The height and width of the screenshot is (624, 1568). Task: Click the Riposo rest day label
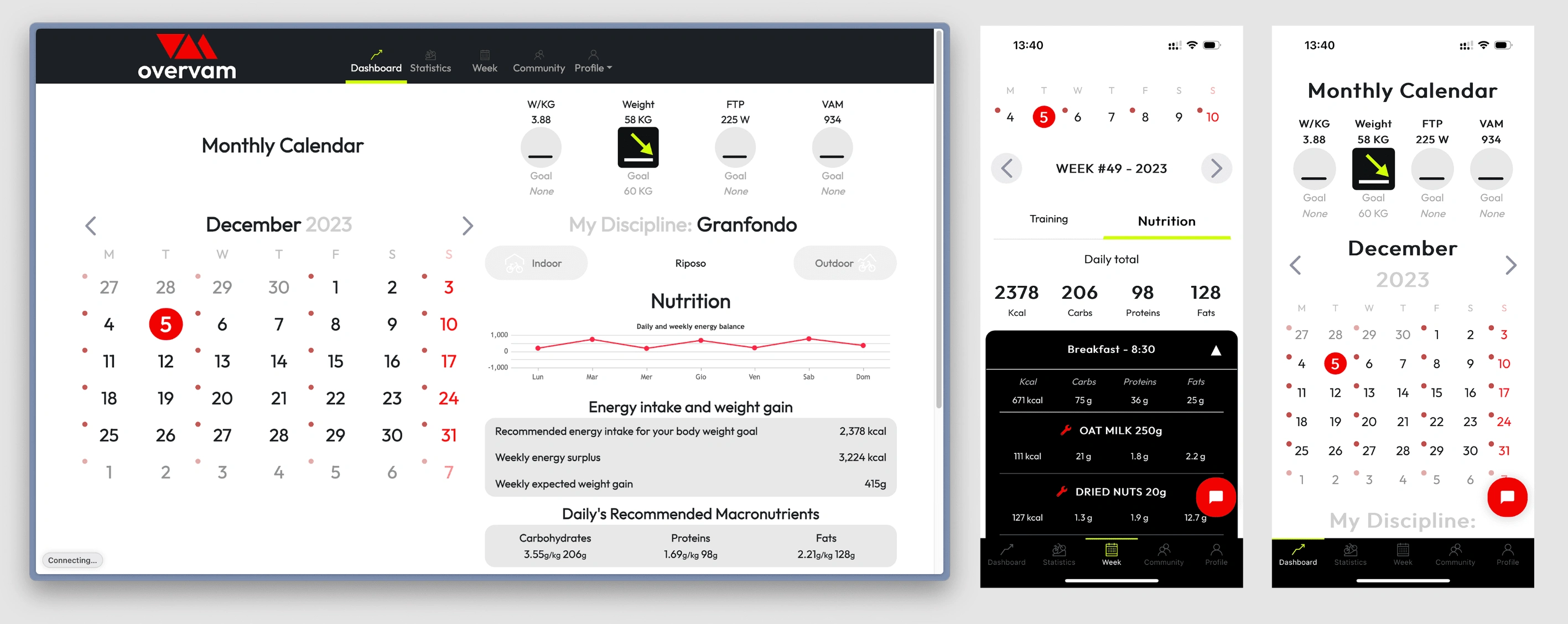point(691,263)
